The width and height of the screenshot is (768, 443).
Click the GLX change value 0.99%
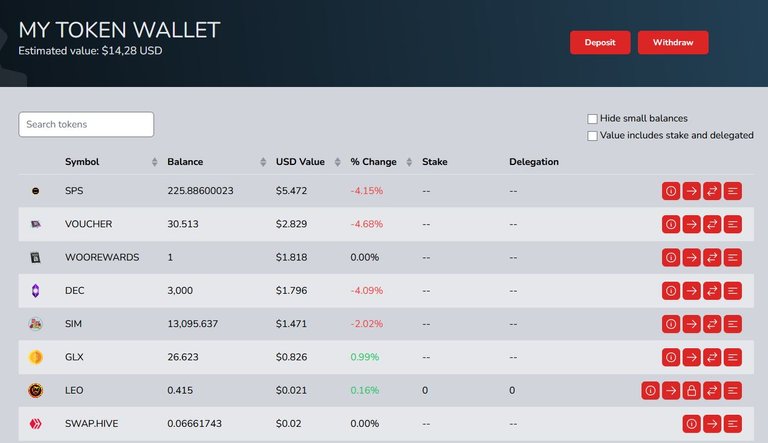coord(365,357)
